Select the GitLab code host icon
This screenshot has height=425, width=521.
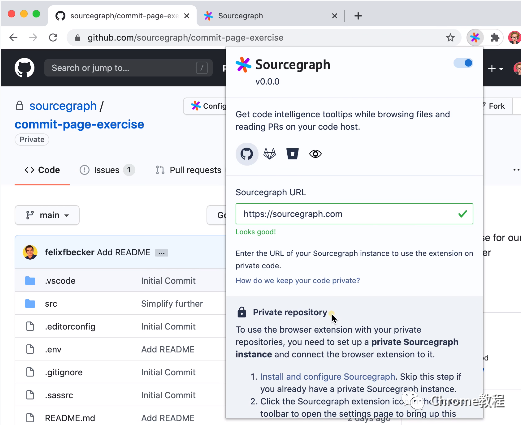pyautogui.click(x=269, y=154)
